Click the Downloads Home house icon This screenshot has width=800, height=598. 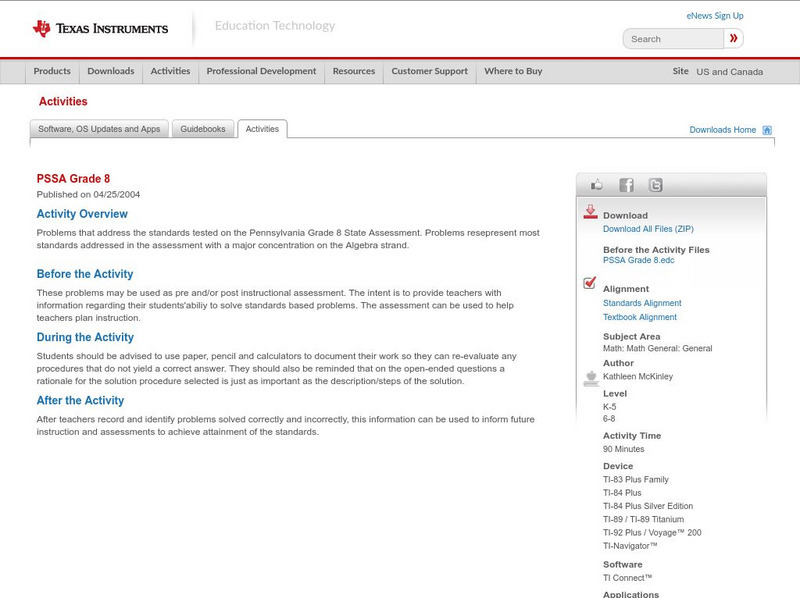coord(767,130)
